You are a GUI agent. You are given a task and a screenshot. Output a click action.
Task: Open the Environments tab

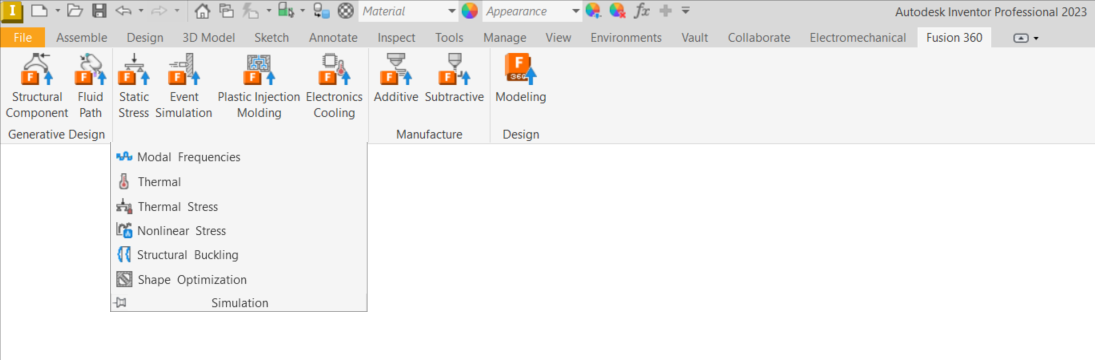[x=626, y=38]
